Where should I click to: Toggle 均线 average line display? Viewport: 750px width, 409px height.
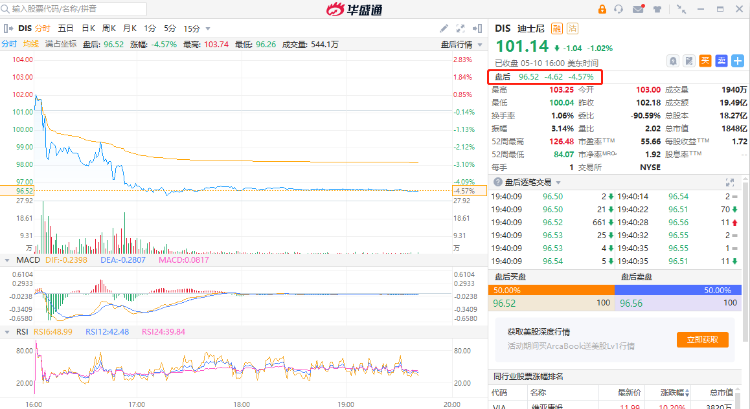pos(31,44)
